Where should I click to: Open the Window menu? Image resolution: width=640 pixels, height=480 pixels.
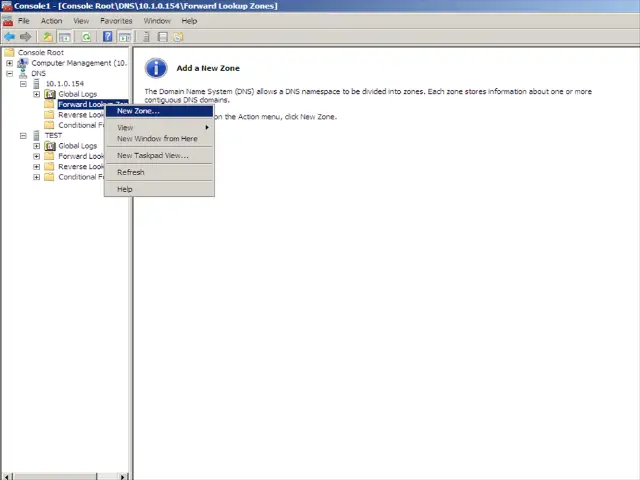pyautogui.click(x=157, y=21)
